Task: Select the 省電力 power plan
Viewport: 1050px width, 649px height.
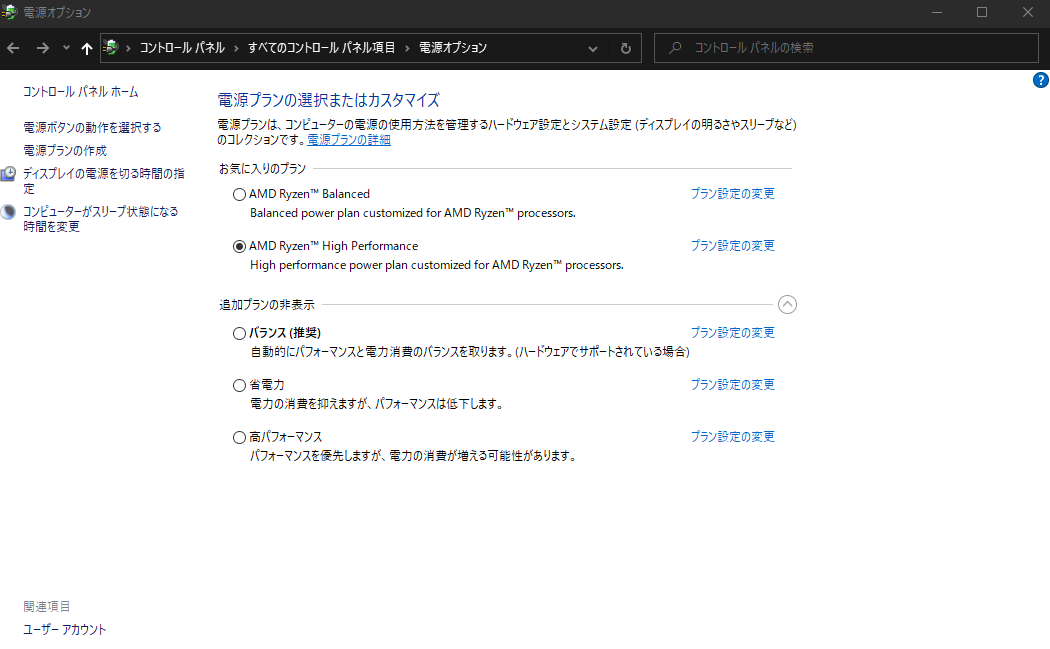Action: (239, 385)
